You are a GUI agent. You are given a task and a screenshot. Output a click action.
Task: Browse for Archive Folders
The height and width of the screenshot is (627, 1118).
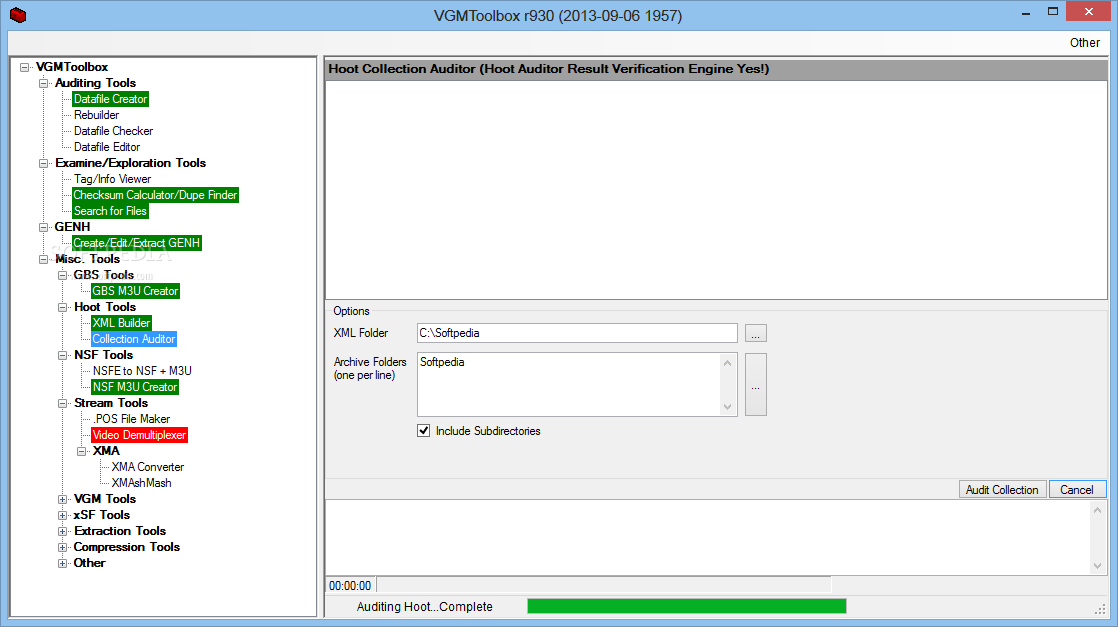pos(756,384)
